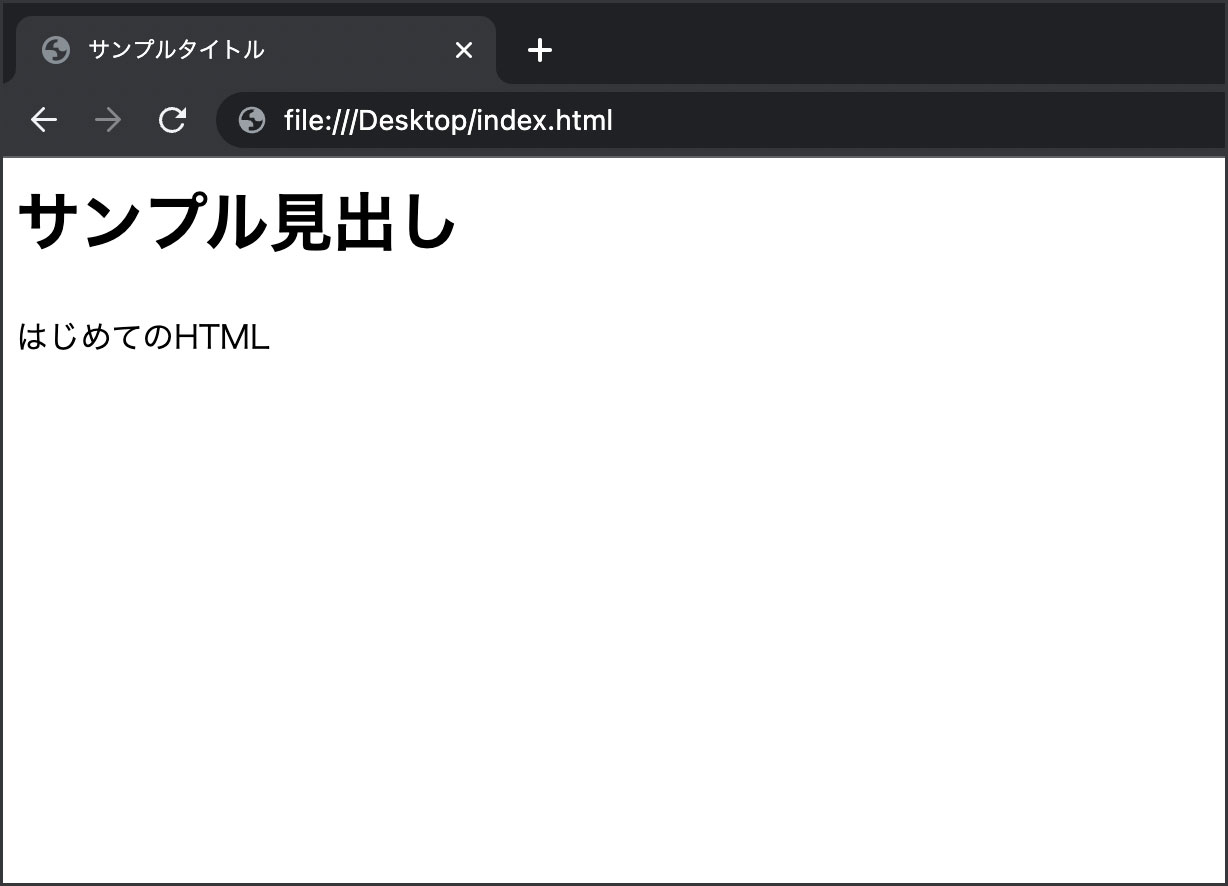Image resolution: width=1228 pixels, height=886 pixels.
Task: Click the forward navigation arrow
Action: point(107,120)
